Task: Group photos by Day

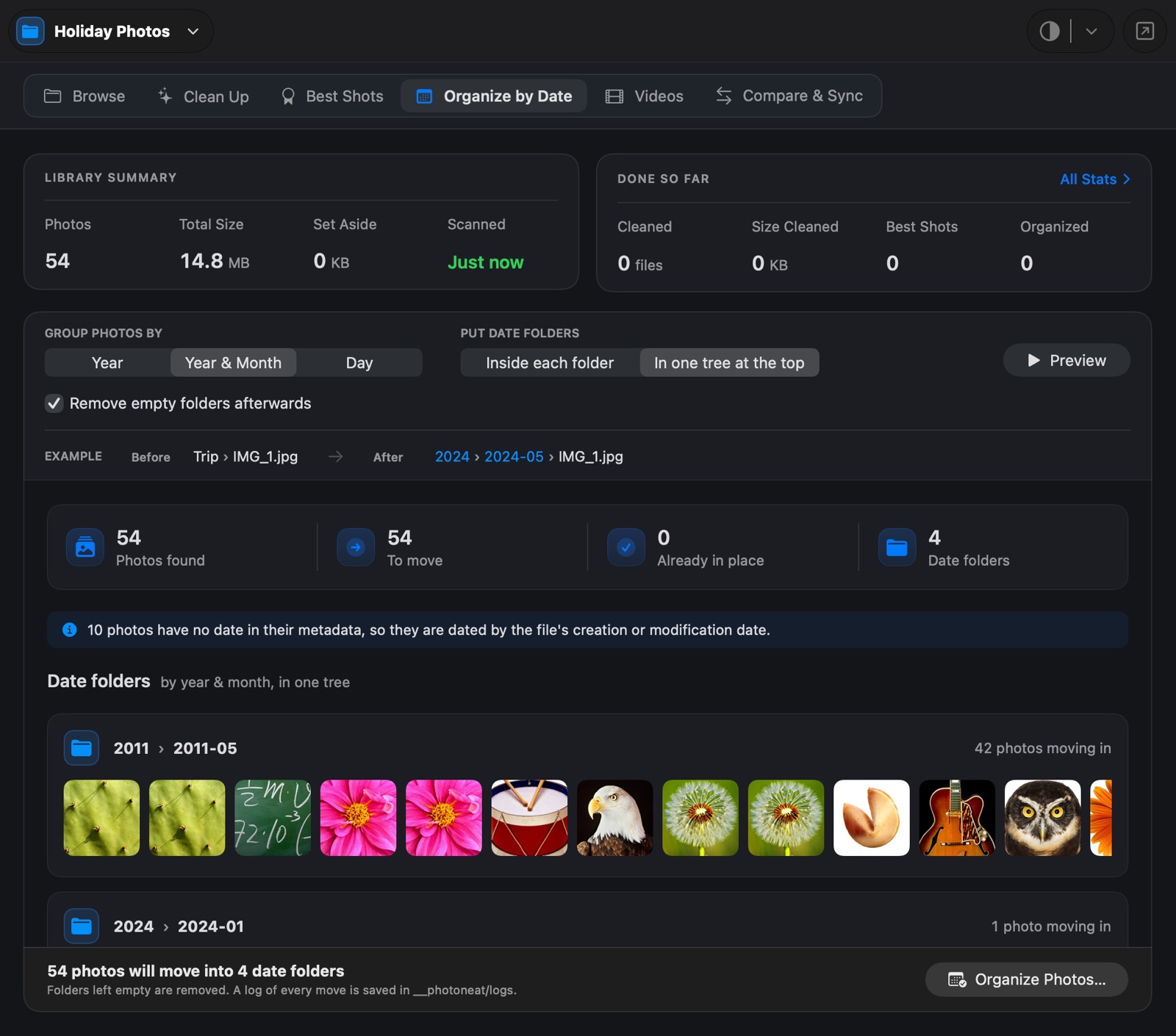Action: coord(359,363)
